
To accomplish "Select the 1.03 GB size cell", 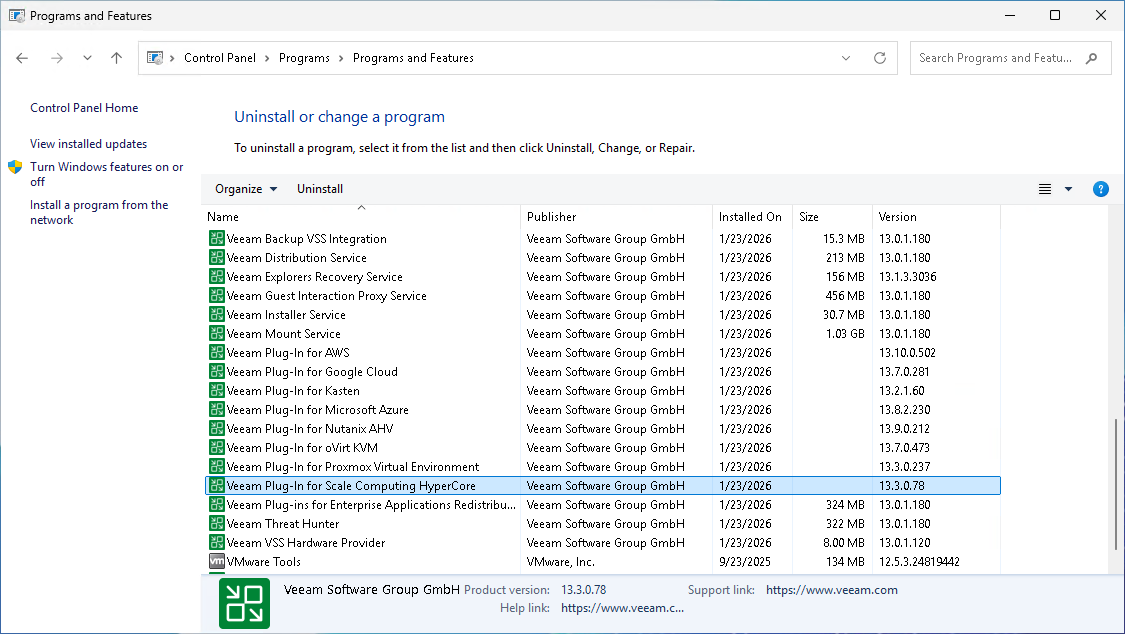I will coord(844,333).
